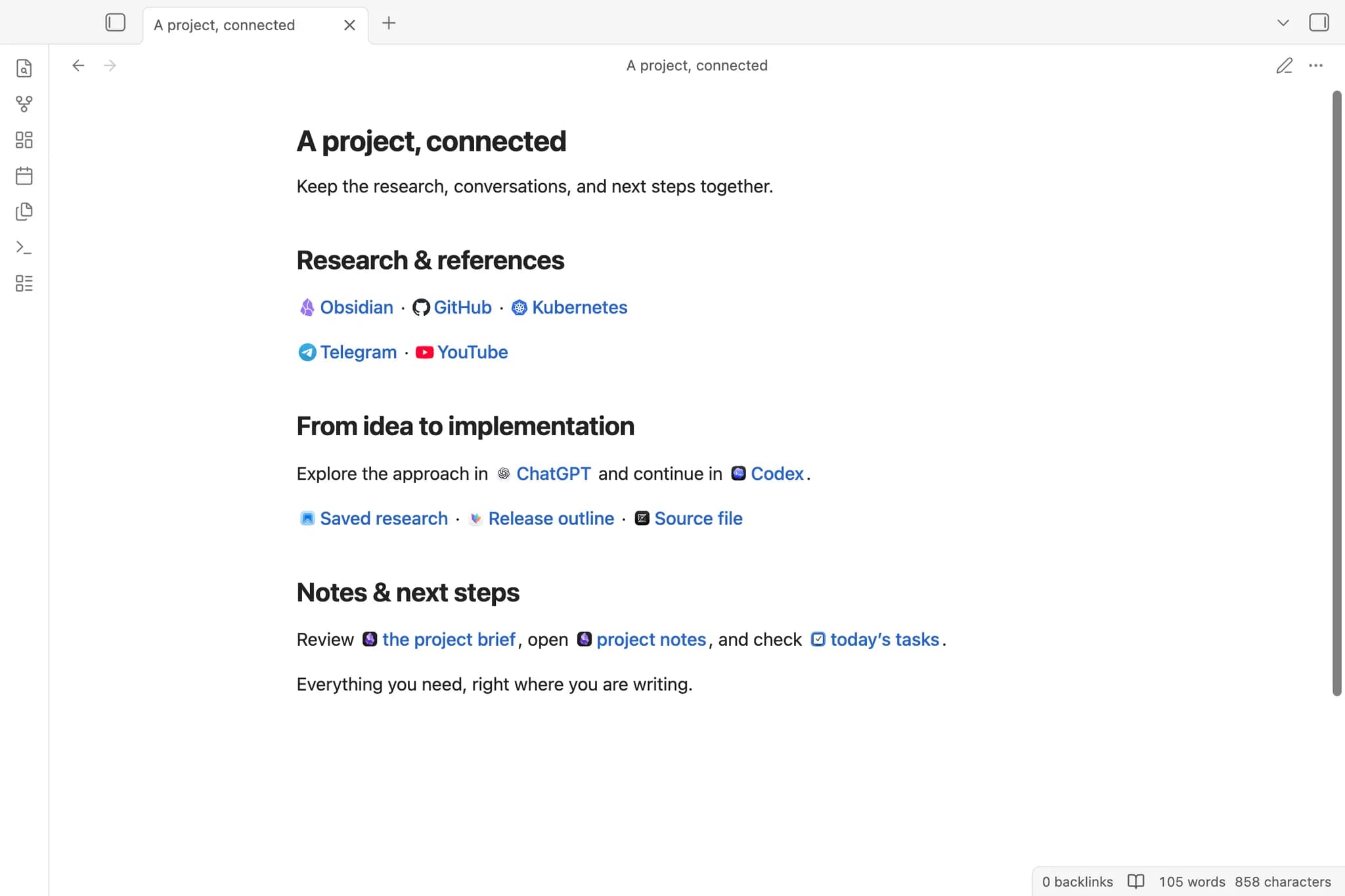The height and width of the screenshot is (896, 1345).
Task: Add a new tab with plus button
Action: pos(389,24)
